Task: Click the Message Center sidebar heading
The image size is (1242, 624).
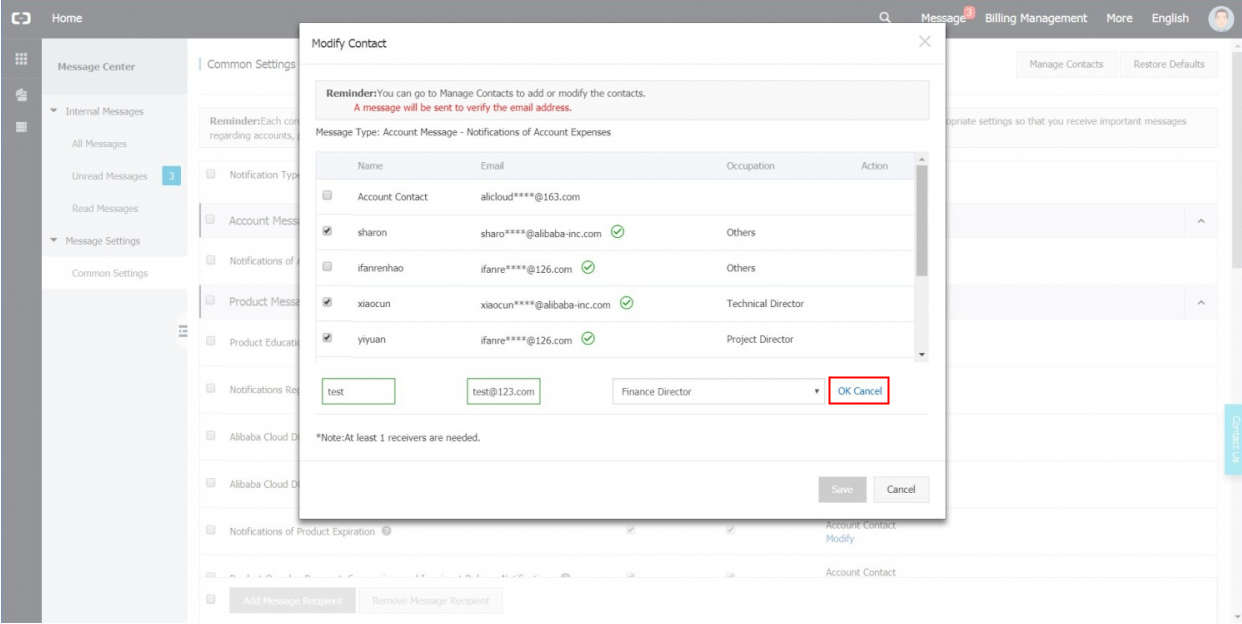Action: pyautogui.click(x=96, y=67)
